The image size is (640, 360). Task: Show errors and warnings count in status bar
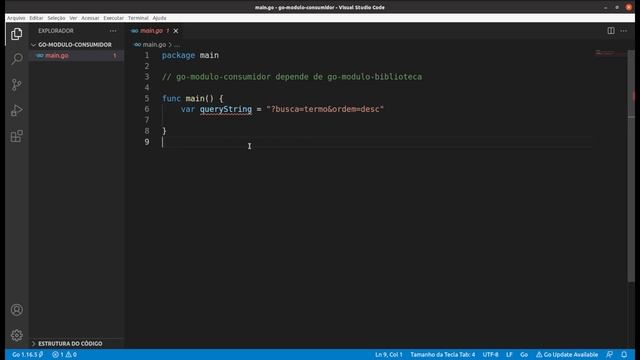coord(64,355)
